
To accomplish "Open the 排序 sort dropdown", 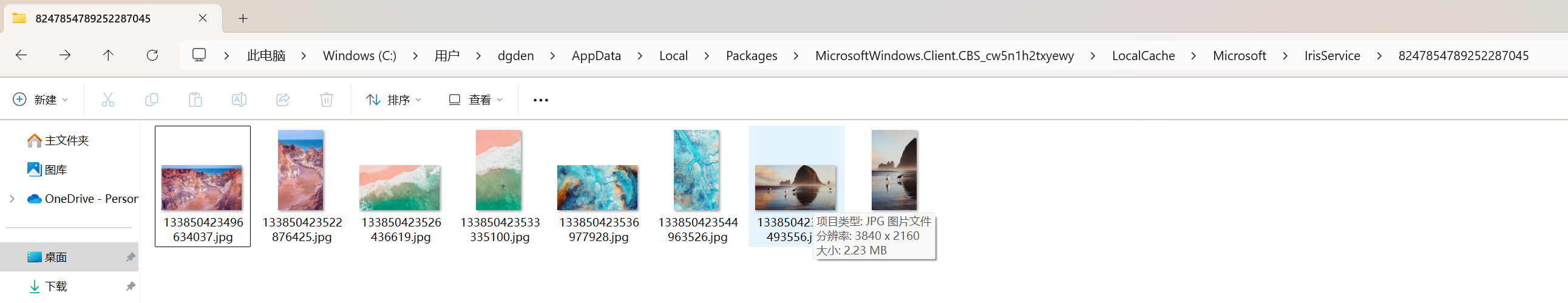I will click(x=393, y=100).
